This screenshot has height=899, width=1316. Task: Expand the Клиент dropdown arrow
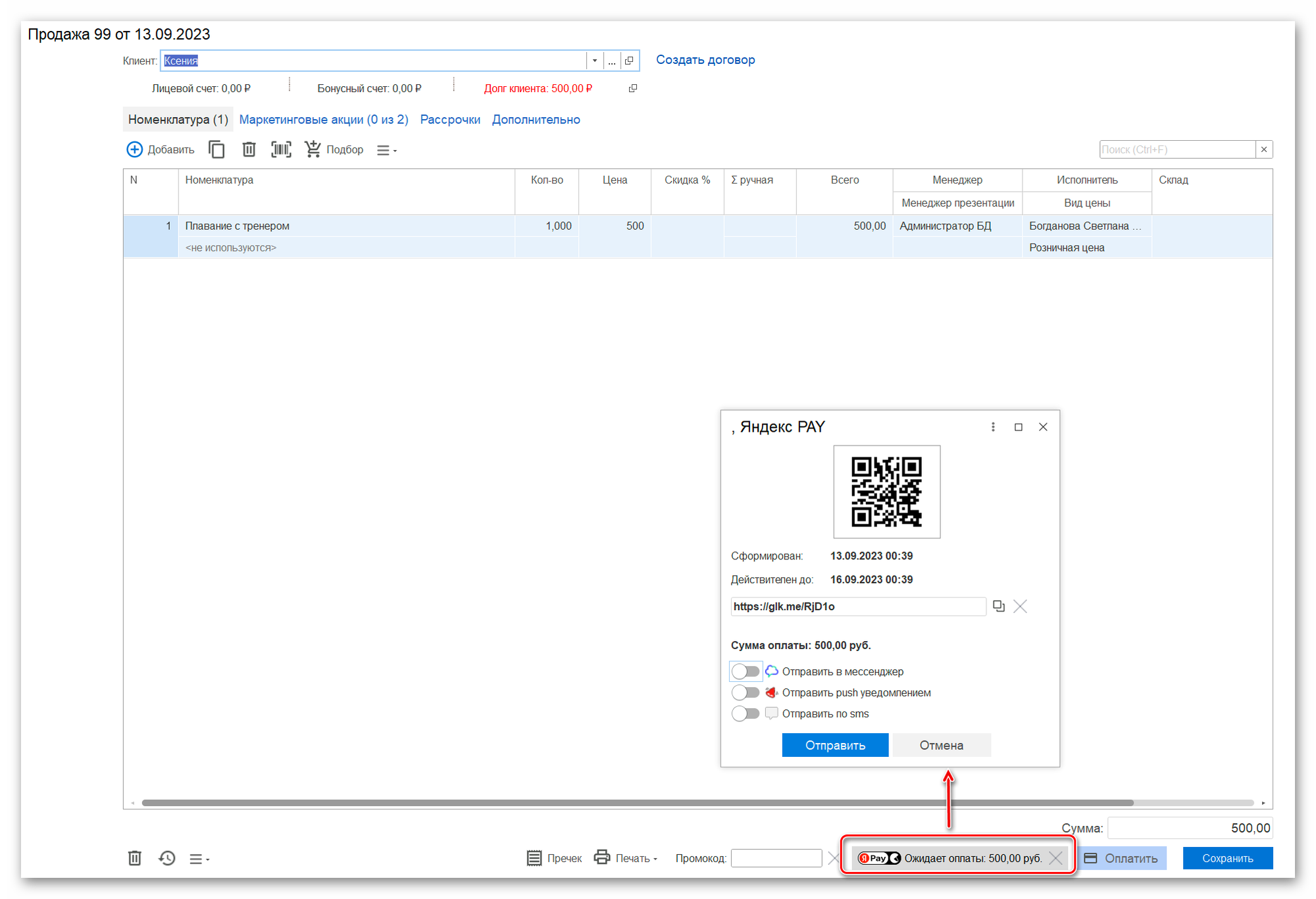point(595,61)
